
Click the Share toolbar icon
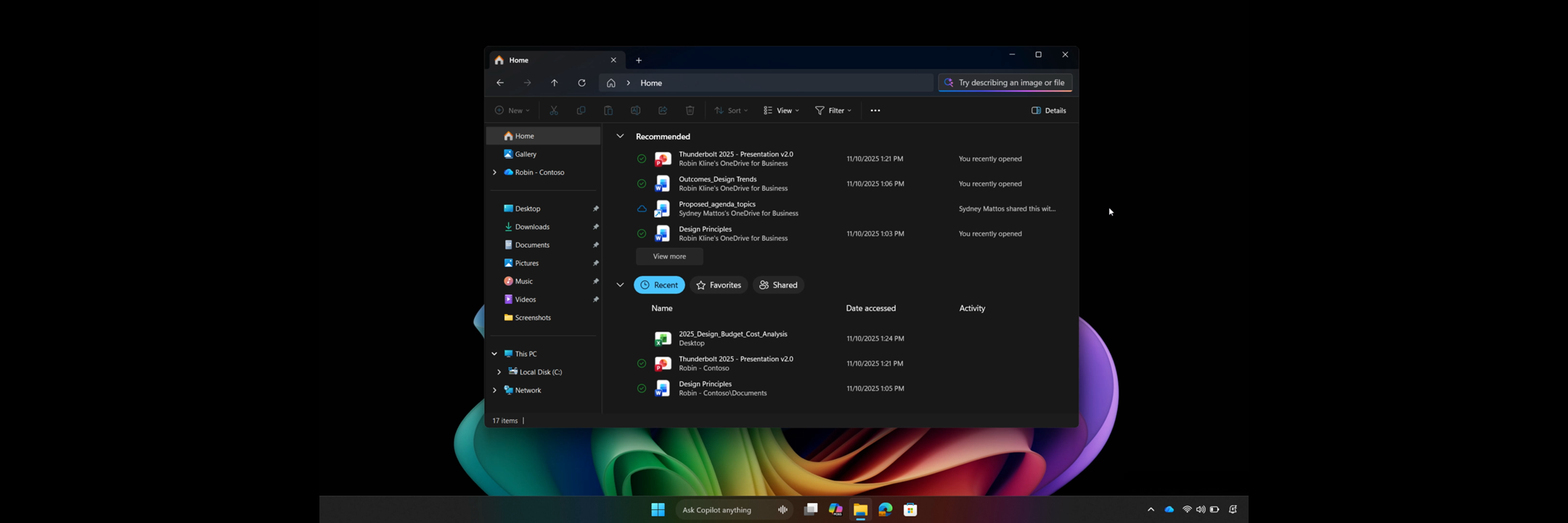point(663,110)
